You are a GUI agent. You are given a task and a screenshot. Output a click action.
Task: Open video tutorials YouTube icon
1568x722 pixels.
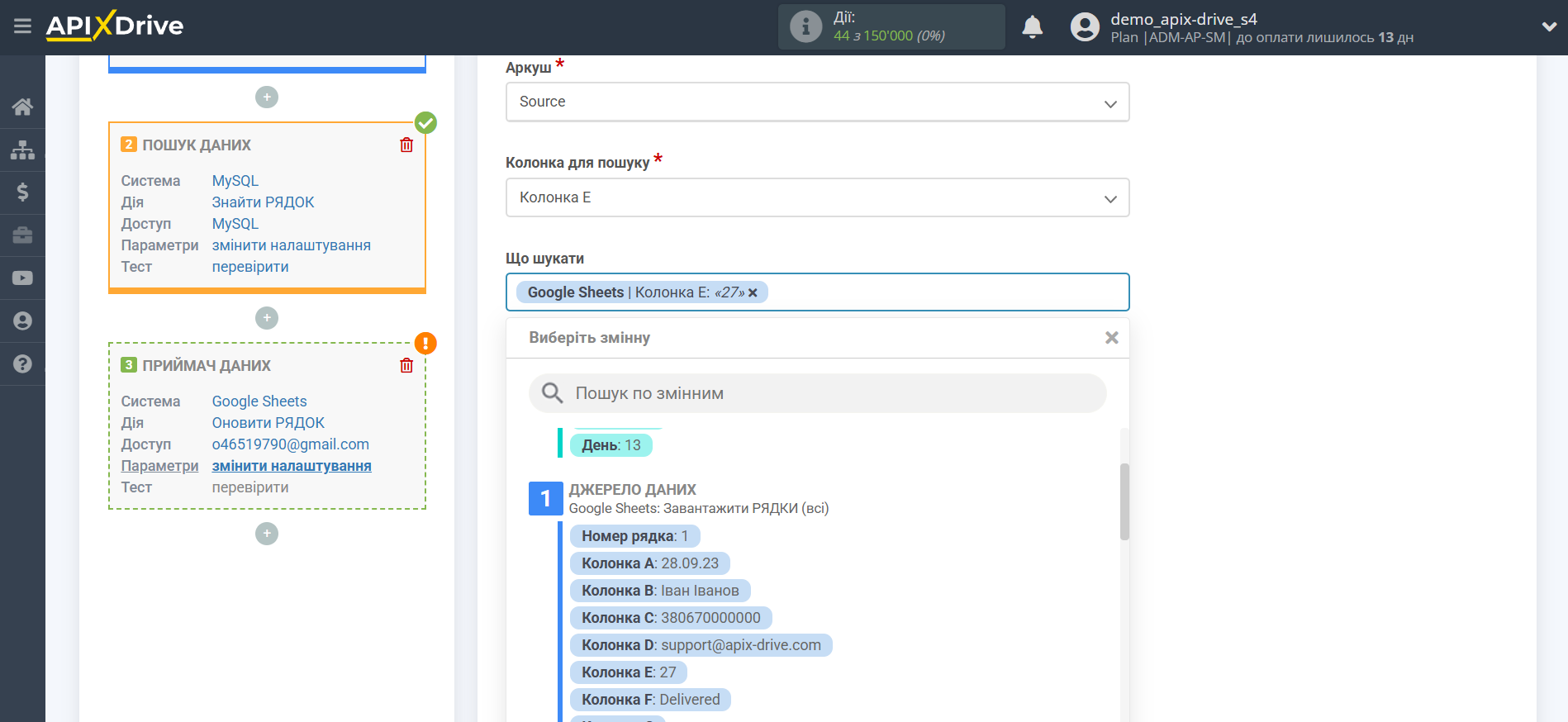[22, 278]
